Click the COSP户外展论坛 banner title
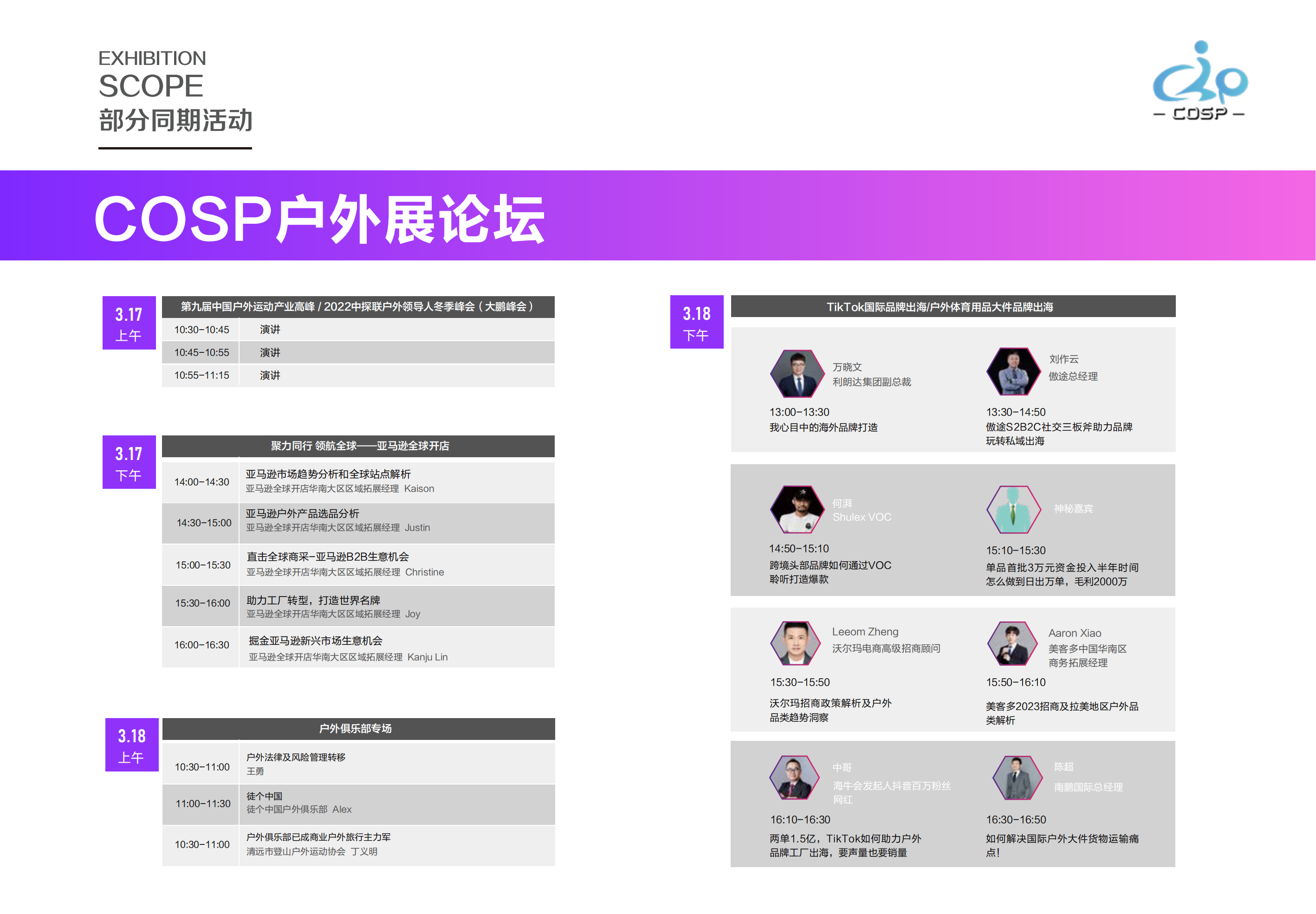The height and width of the screenshot is (914, 1316). tap(319, 218)
